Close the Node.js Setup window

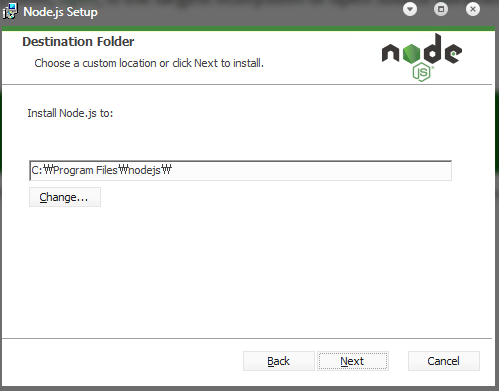[x=473, y=9]
